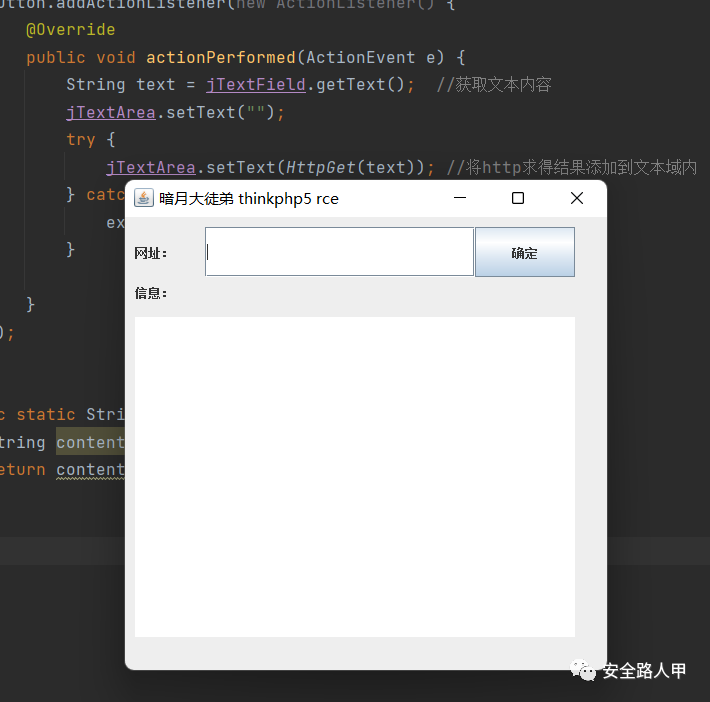This screenshot has height=702, width=710.
Task: Click HttpGet call in the editor code
Action: [321, 168]
